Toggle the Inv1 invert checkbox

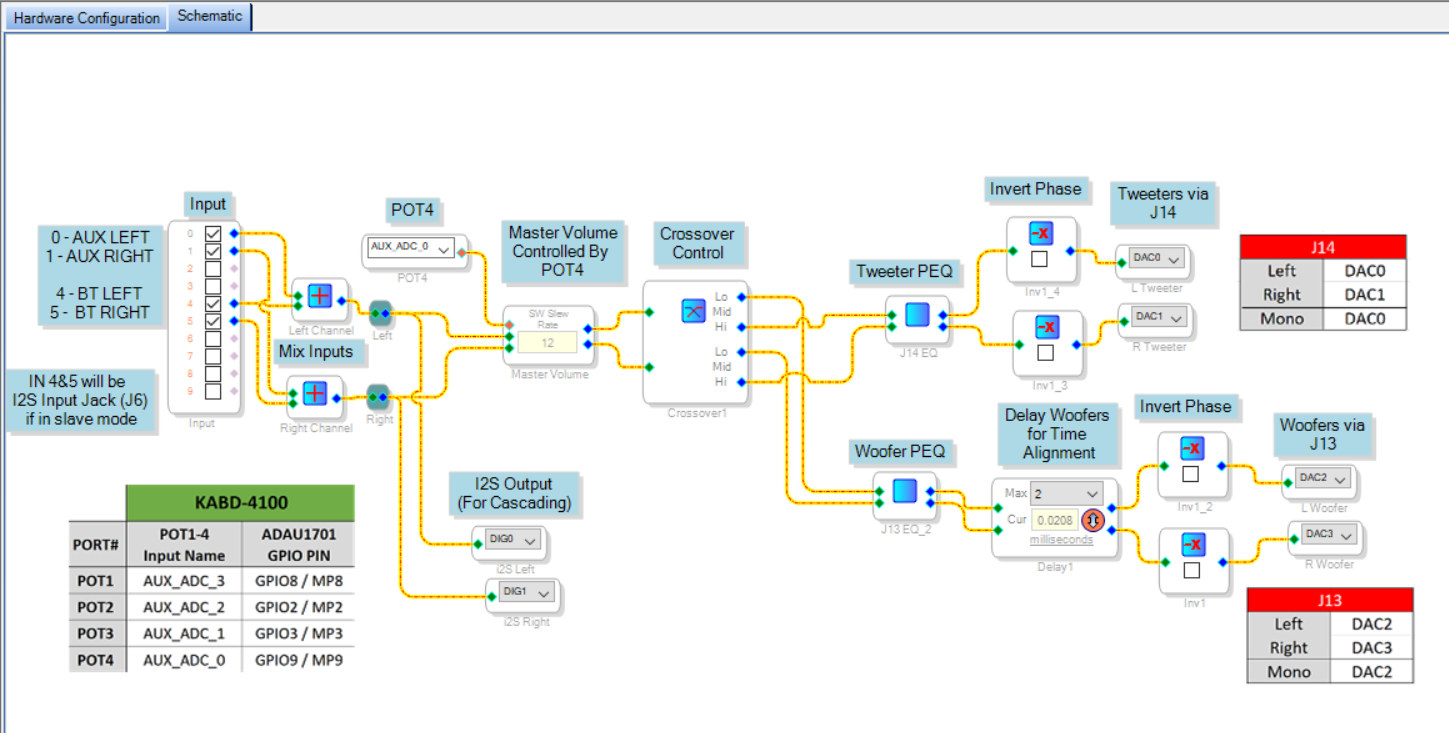[1191, 570]
